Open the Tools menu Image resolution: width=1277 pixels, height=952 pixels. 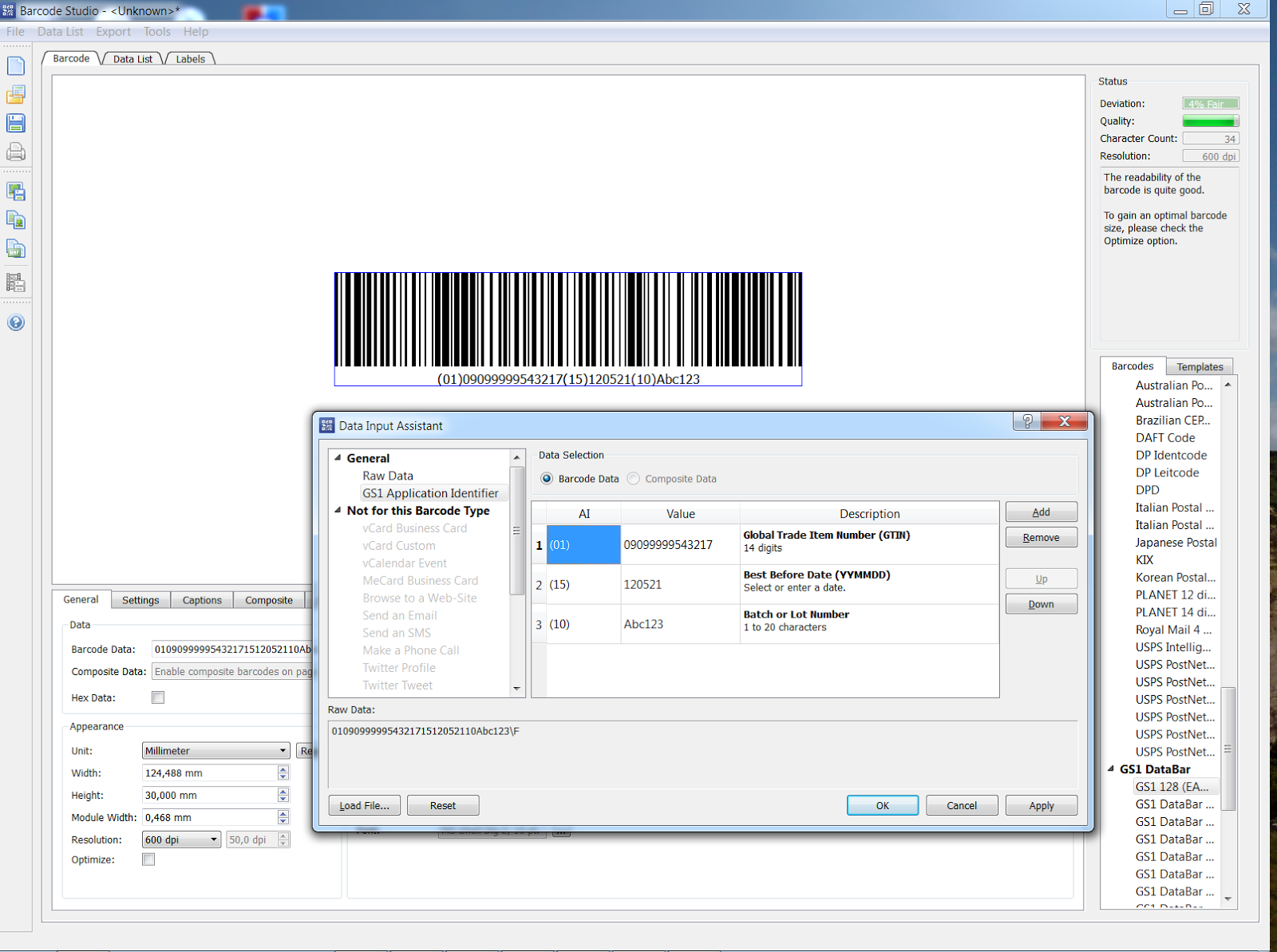coord(157,32)
